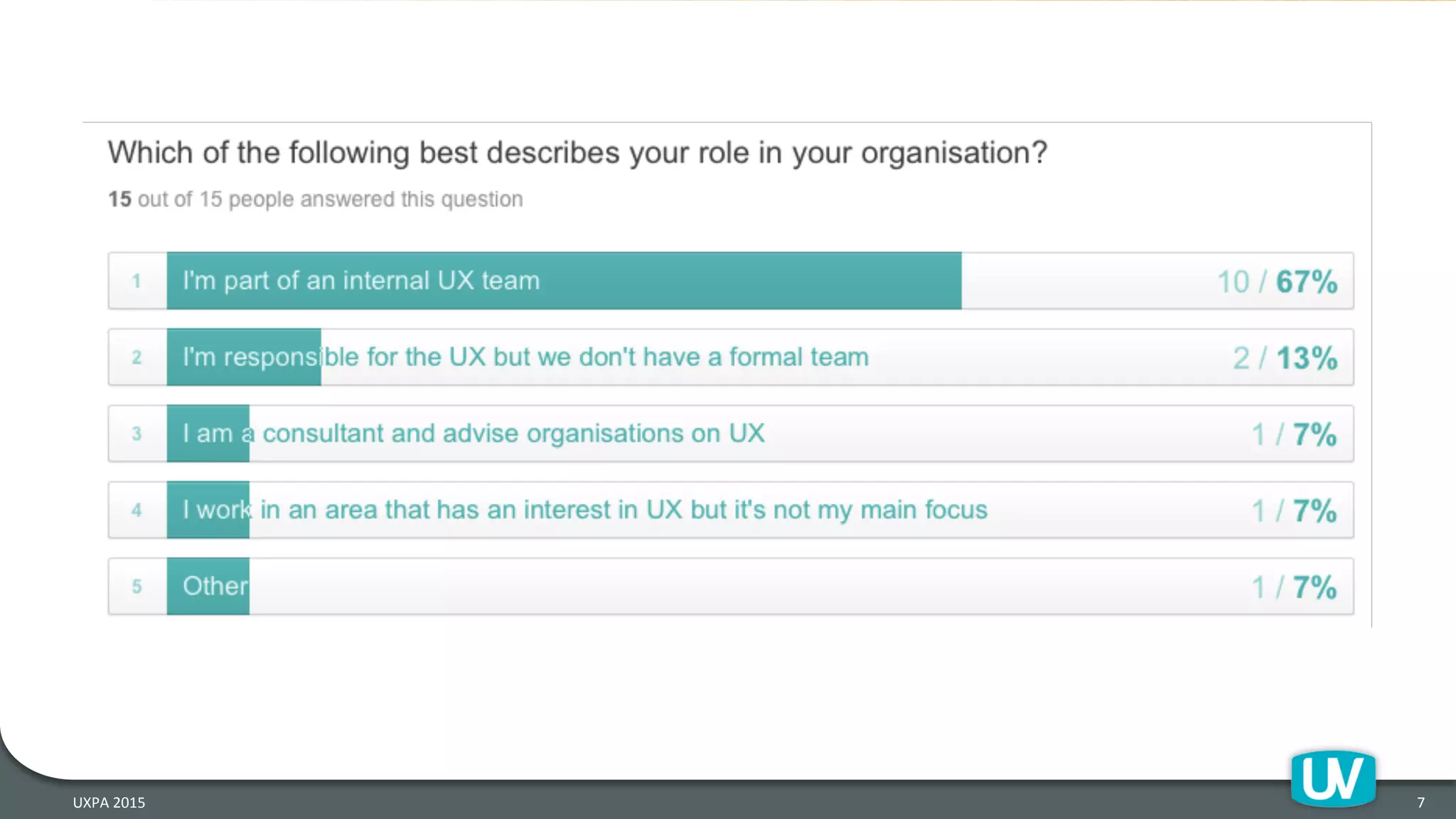Click the UXPA 2015 footer label

109,803
